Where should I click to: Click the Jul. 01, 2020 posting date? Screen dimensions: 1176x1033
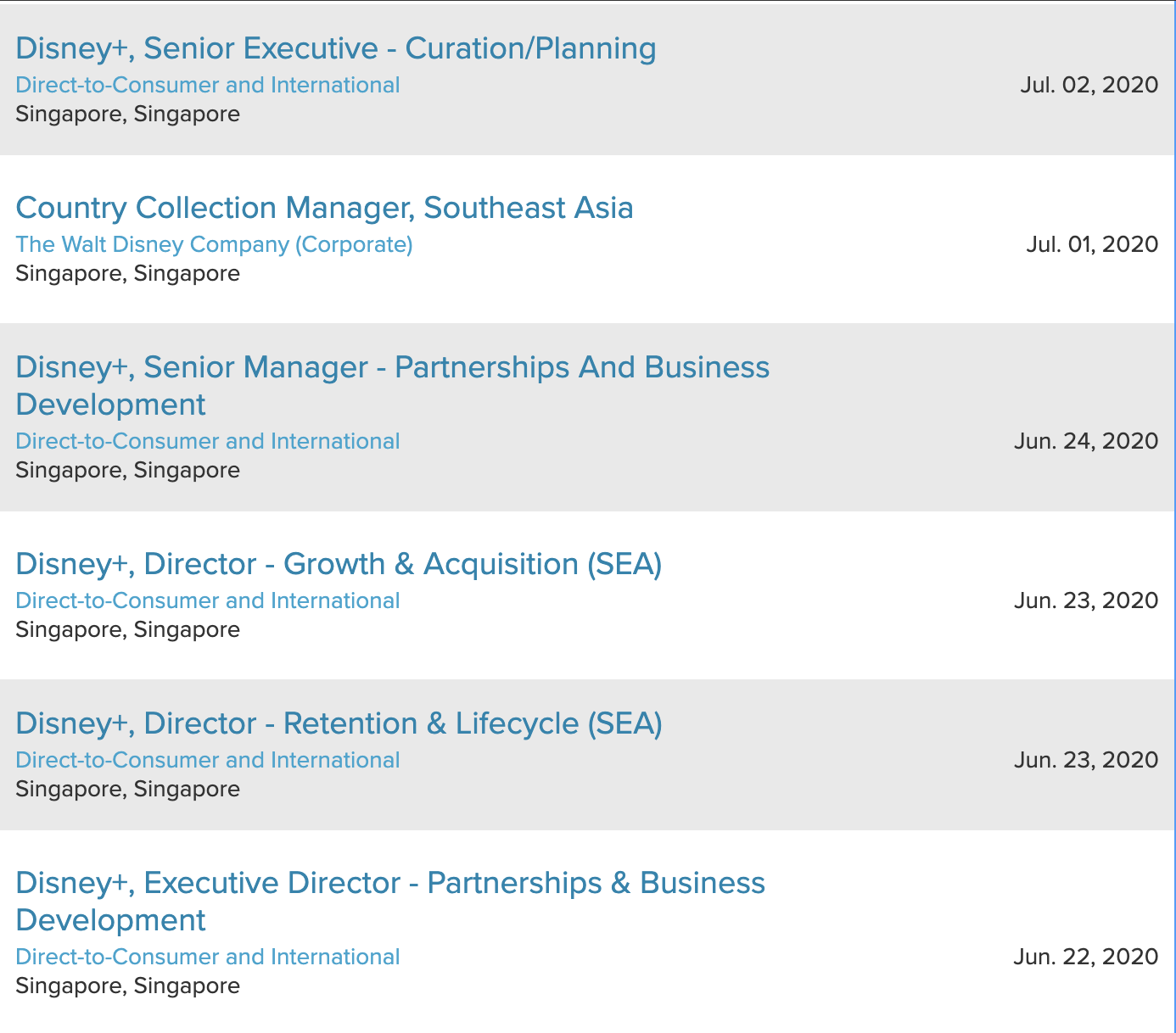pos(1092,244)
